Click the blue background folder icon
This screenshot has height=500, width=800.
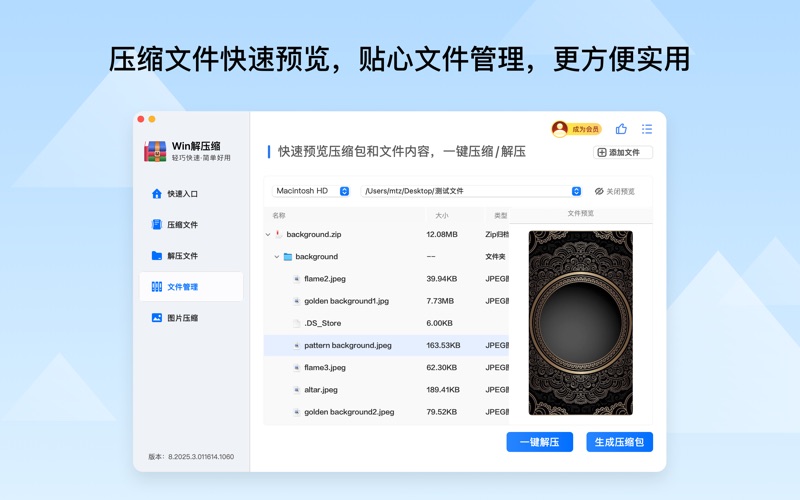point(288,257)
